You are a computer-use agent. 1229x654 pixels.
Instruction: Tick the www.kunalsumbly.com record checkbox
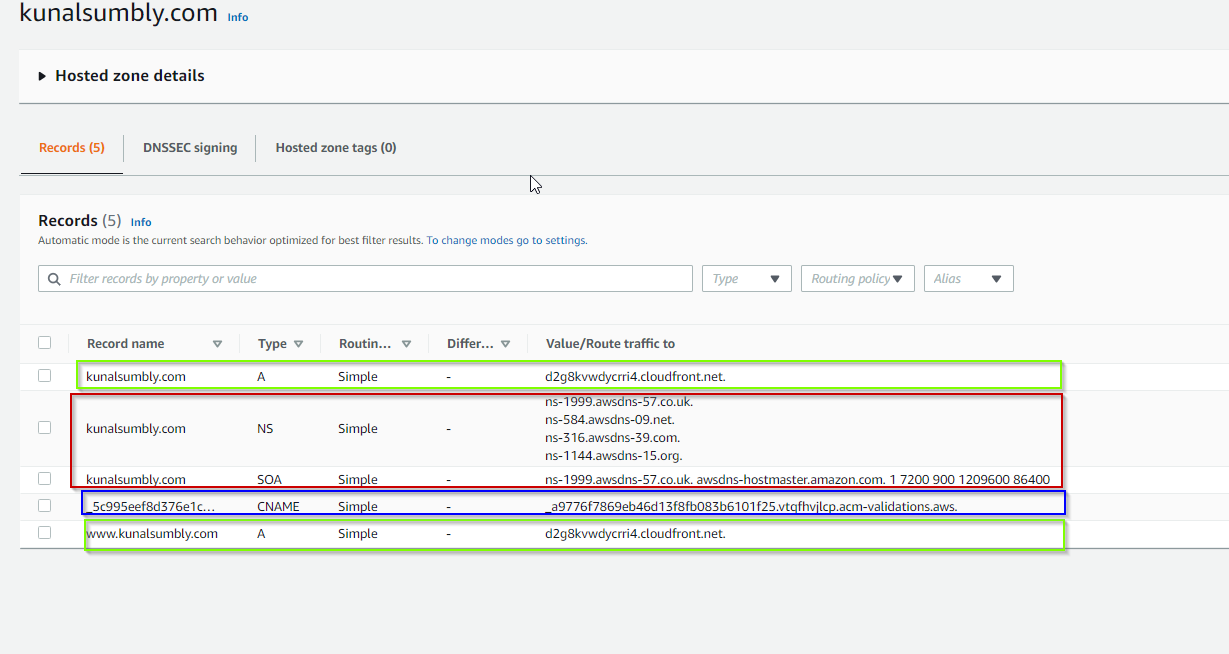44,533
